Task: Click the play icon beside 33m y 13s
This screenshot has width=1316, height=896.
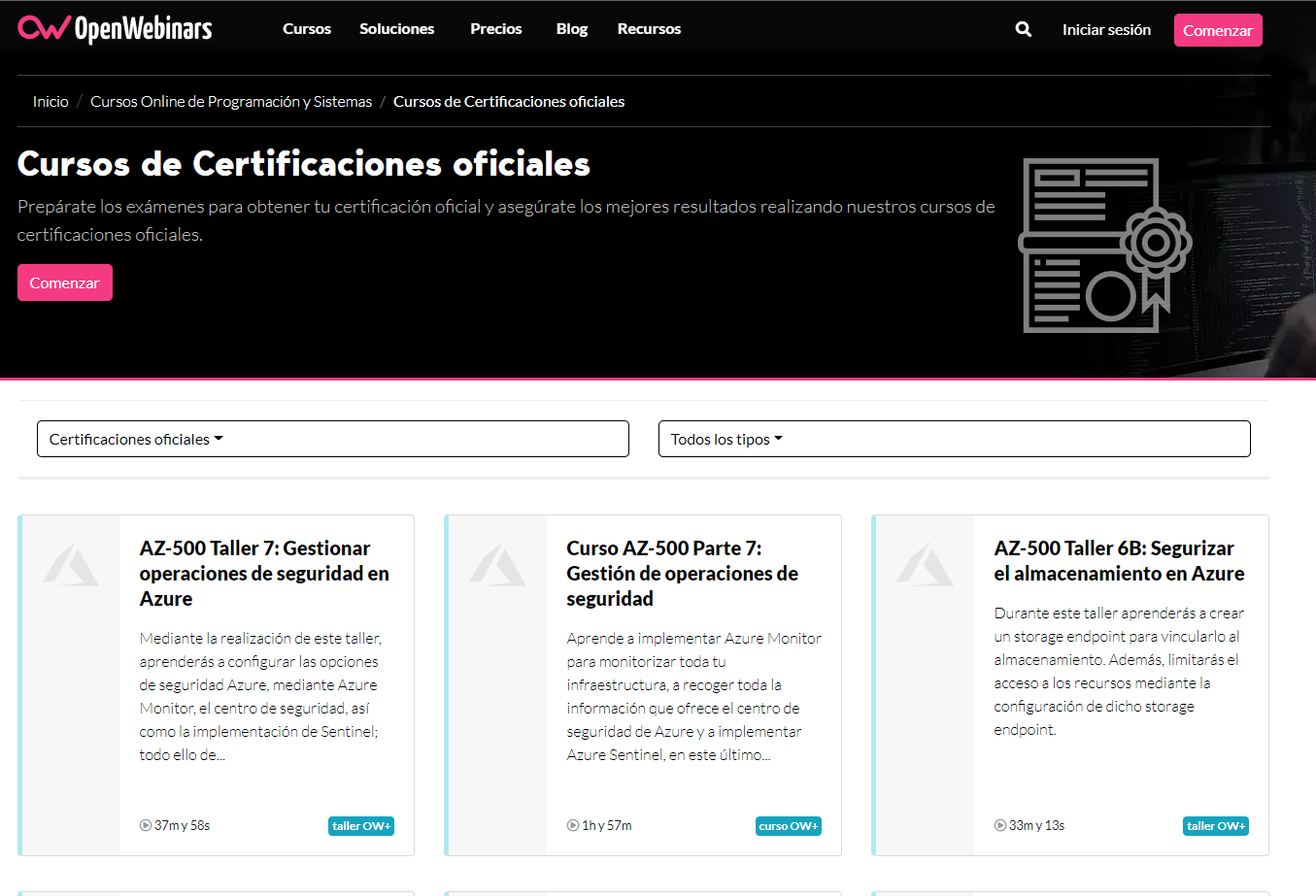Action: [1000, 825]
